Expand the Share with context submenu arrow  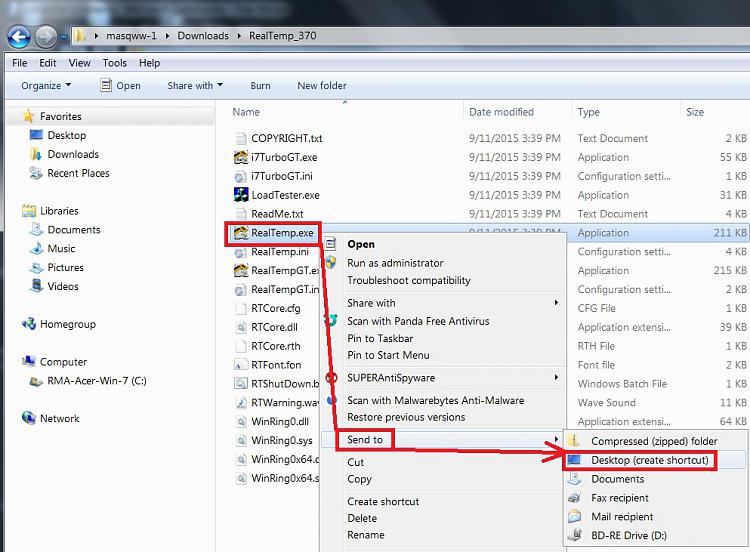click(556, 303)
